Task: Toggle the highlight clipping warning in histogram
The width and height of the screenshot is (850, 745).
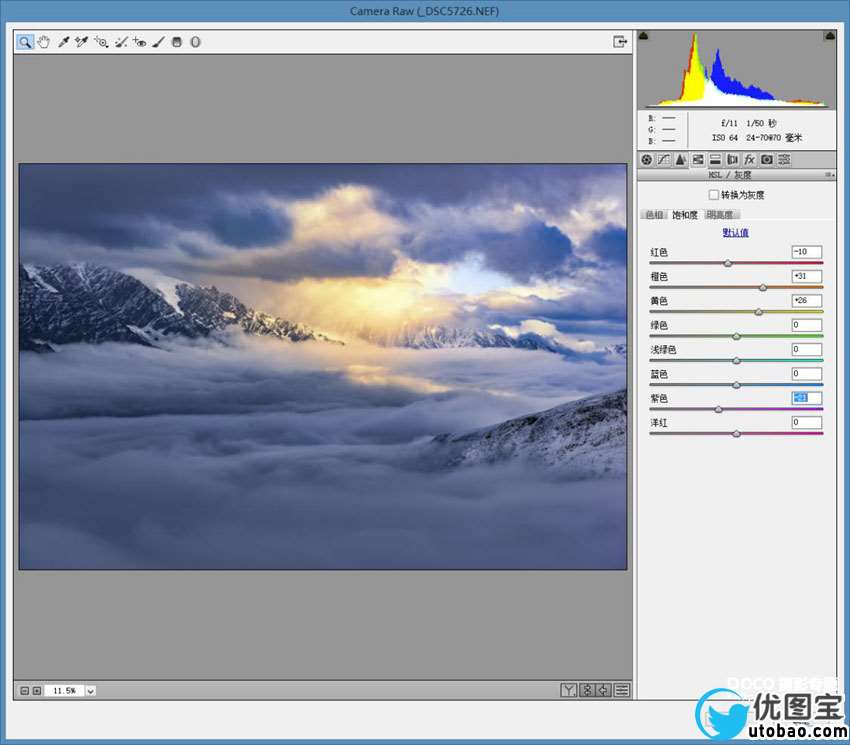Action: click(x=829, y=36)
